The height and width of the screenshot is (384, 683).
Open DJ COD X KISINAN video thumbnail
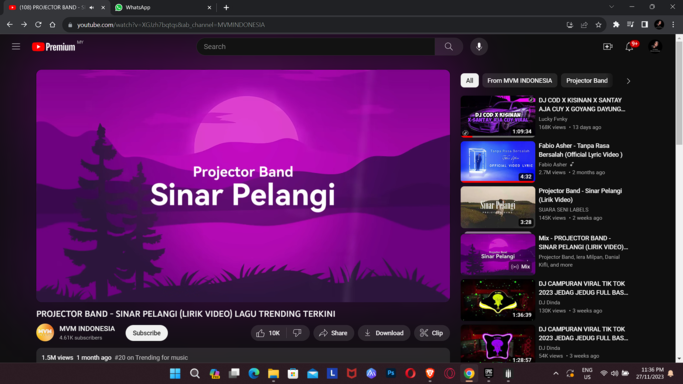498,116
